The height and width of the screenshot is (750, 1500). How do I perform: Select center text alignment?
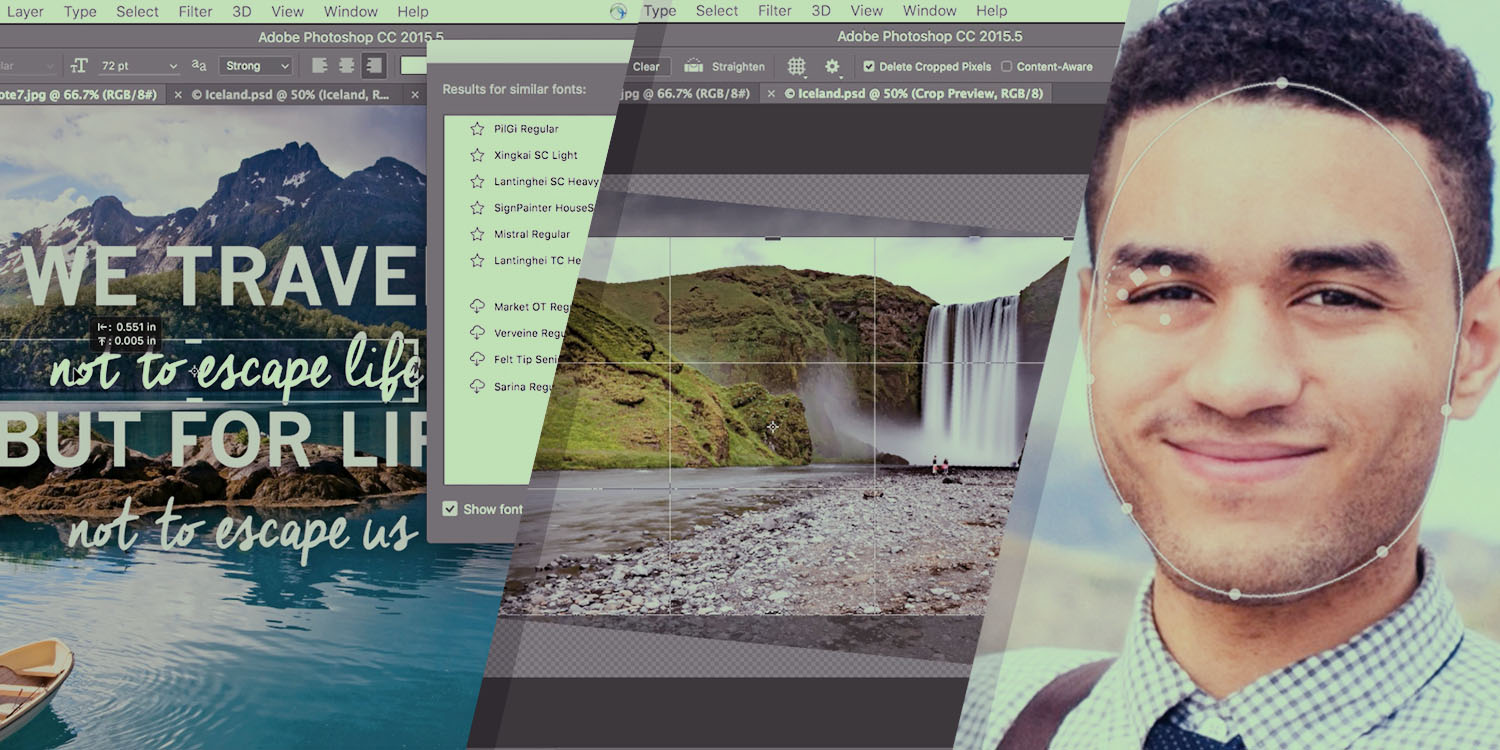point(345,65)
